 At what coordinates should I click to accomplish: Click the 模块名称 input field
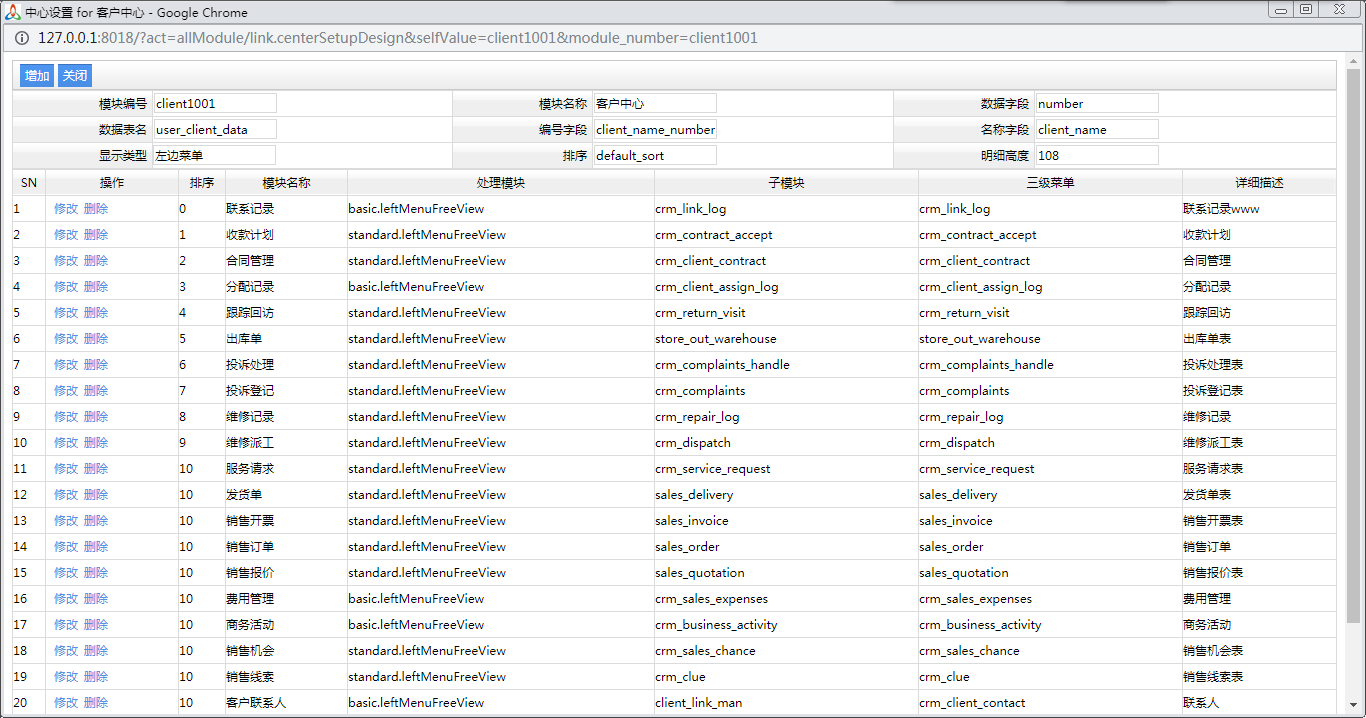(655, 103)
